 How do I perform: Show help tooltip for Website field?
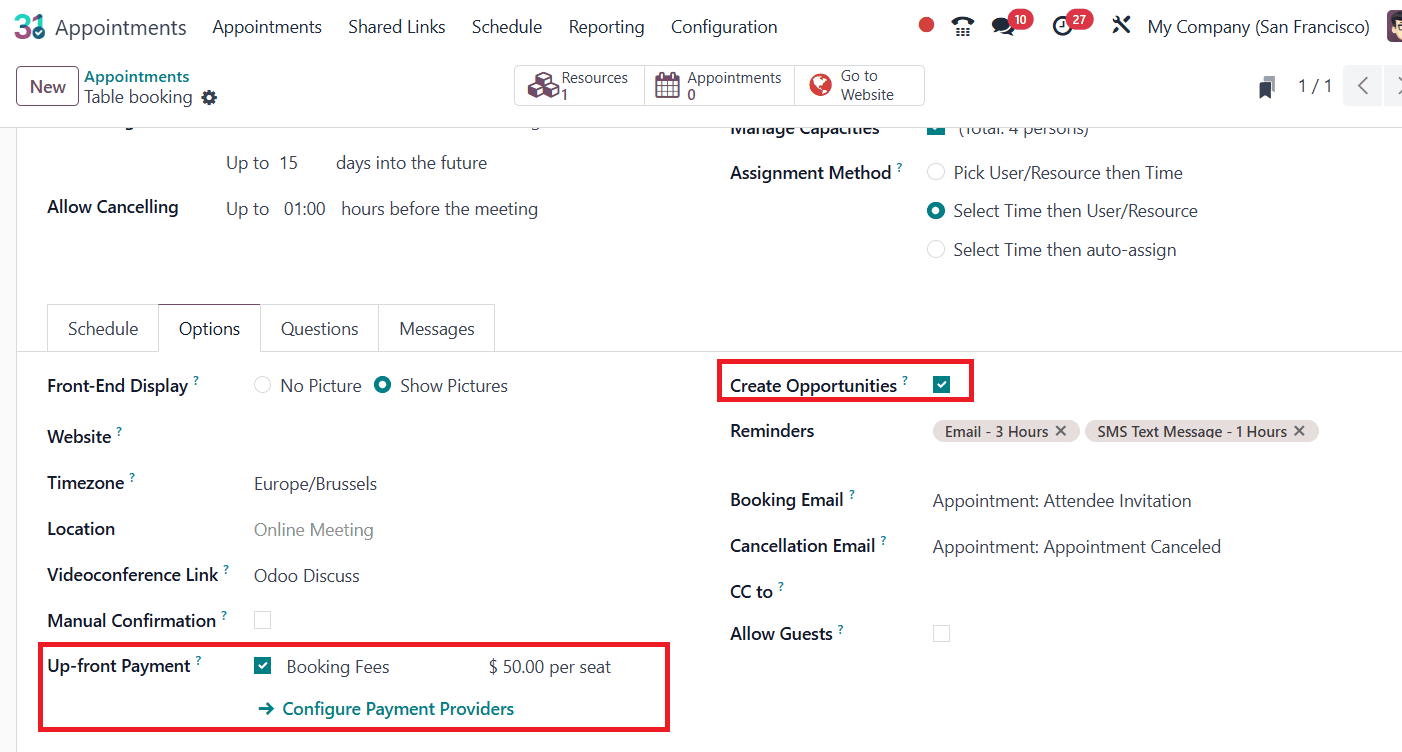tap(119, 431)
